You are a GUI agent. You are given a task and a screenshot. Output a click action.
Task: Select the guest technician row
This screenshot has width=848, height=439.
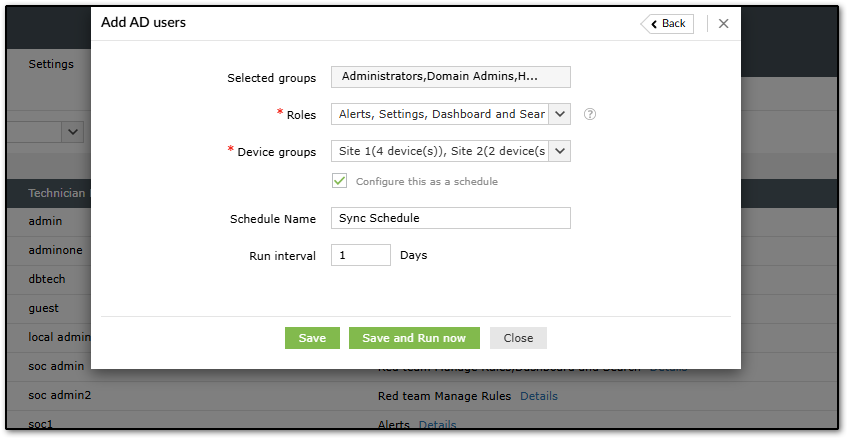[44, 308]
